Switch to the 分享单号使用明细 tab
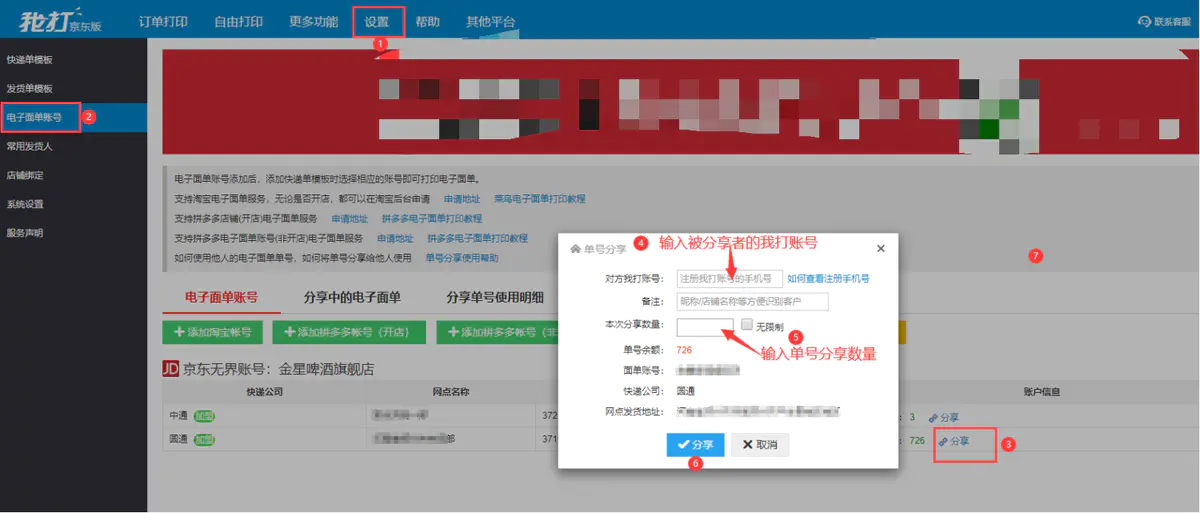This screenshot has width=1200, height=513. [x=495, y=297]
